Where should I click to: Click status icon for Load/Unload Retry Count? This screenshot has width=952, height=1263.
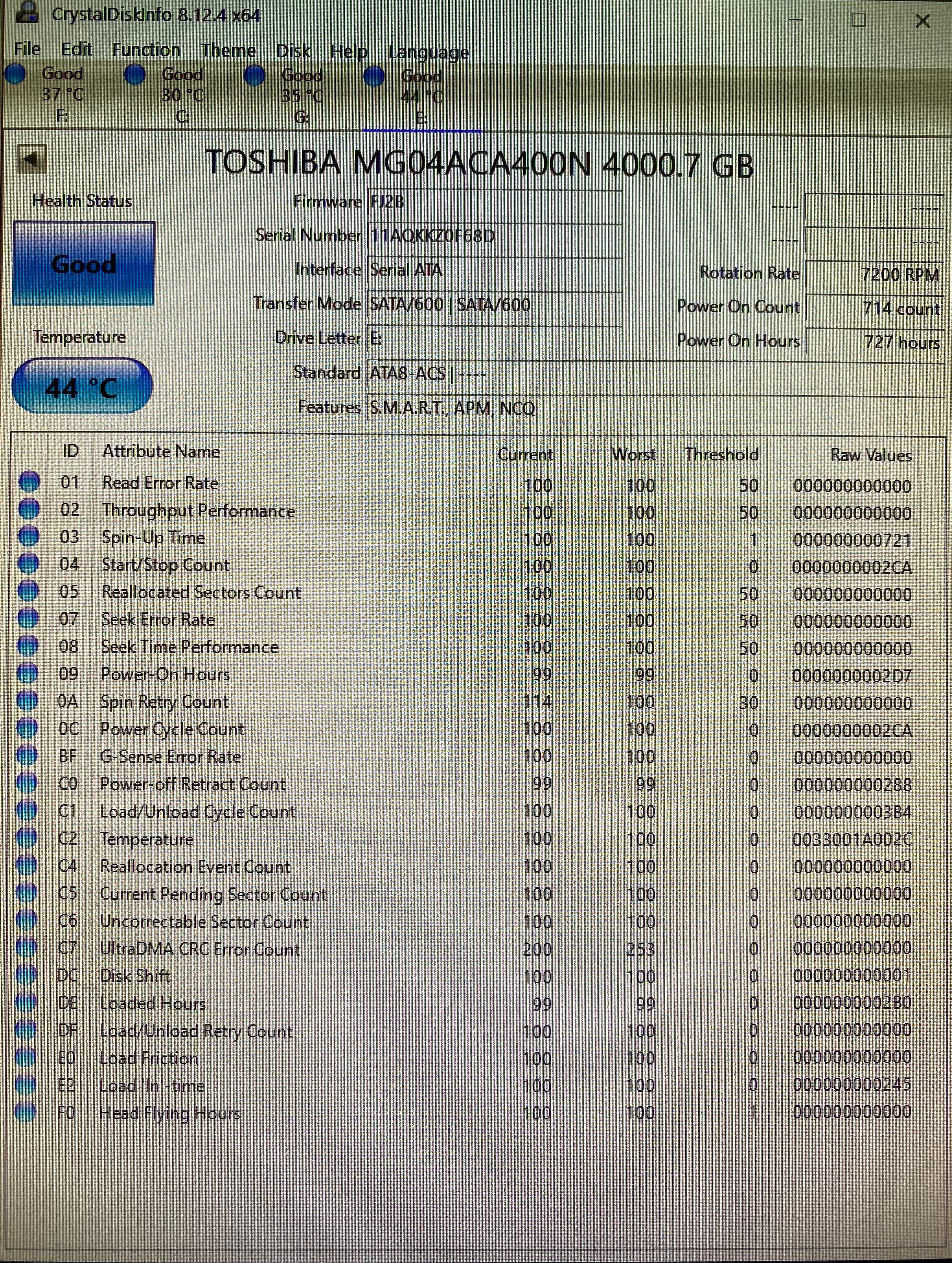[26, 1029]
